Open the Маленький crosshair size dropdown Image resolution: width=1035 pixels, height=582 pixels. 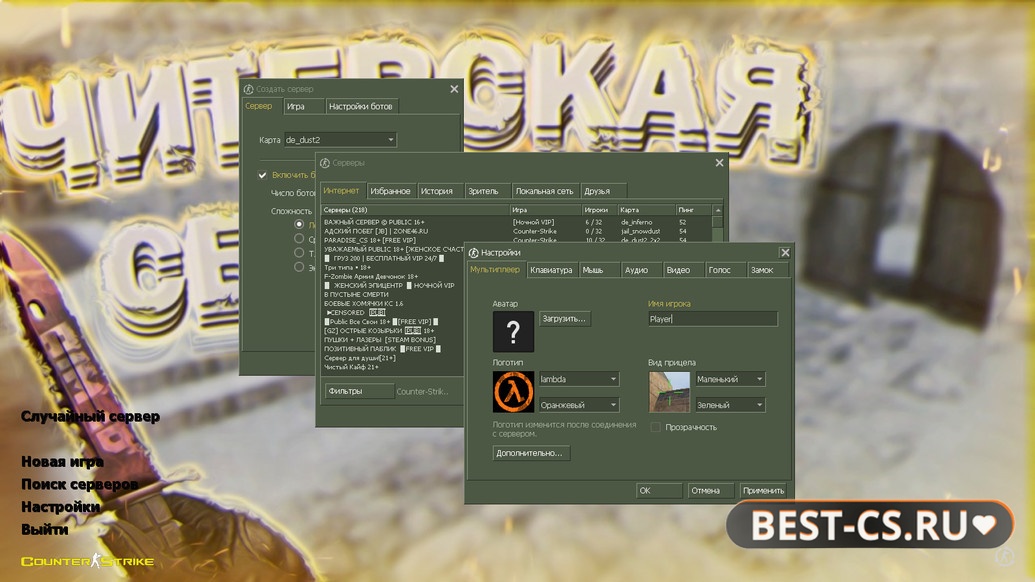click(730, 379)
